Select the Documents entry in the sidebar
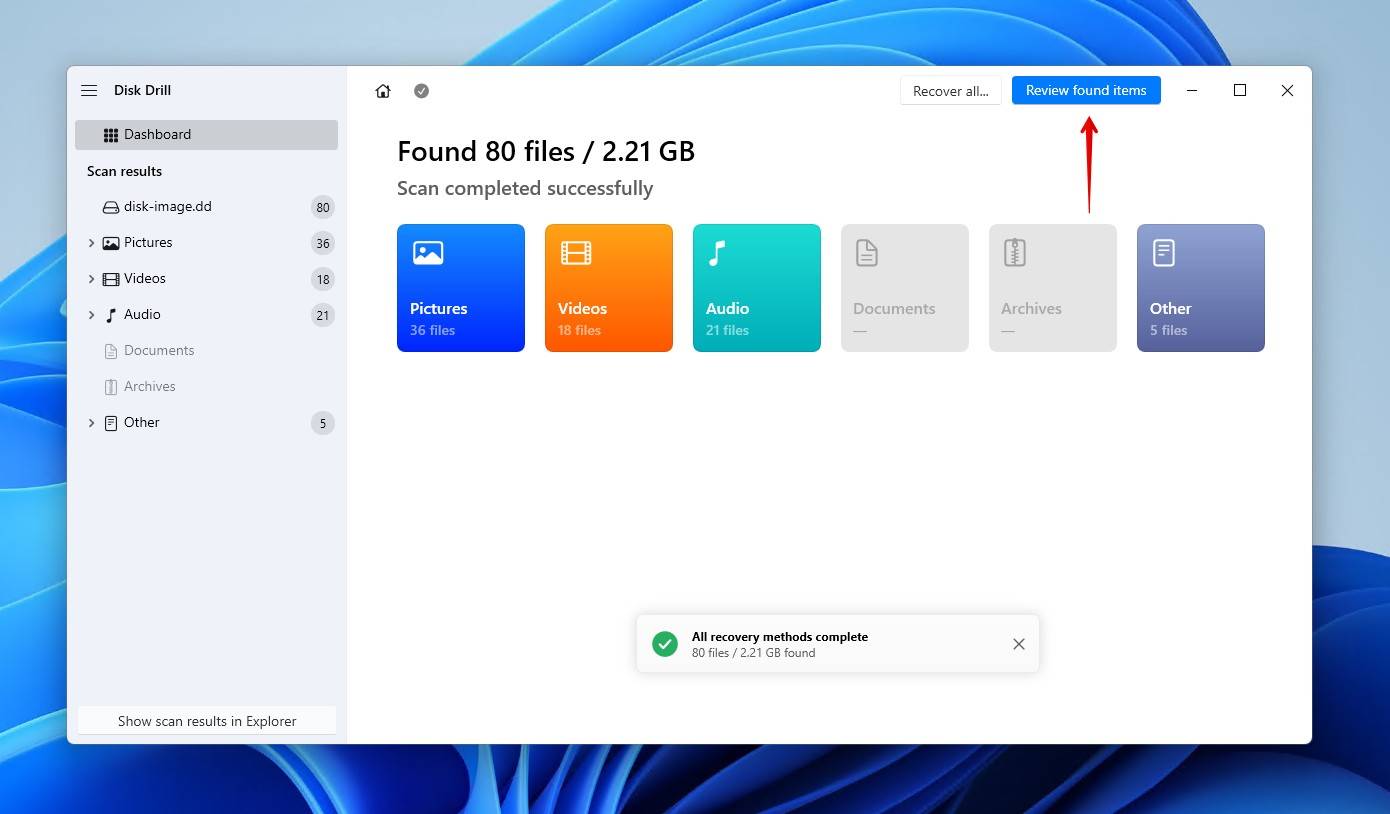This screenshot has width=1390, height=814. point(206,351)
